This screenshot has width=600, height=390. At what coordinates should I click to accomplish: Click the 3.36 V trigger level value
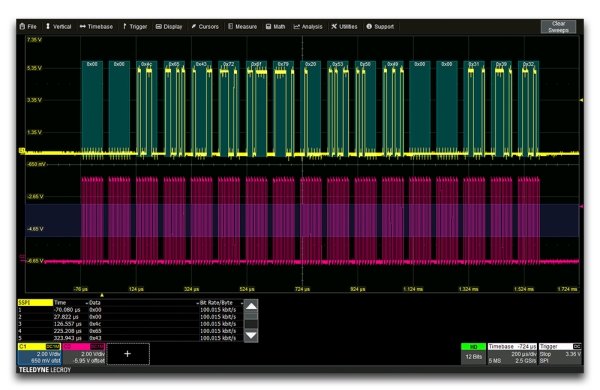[573, 354]
